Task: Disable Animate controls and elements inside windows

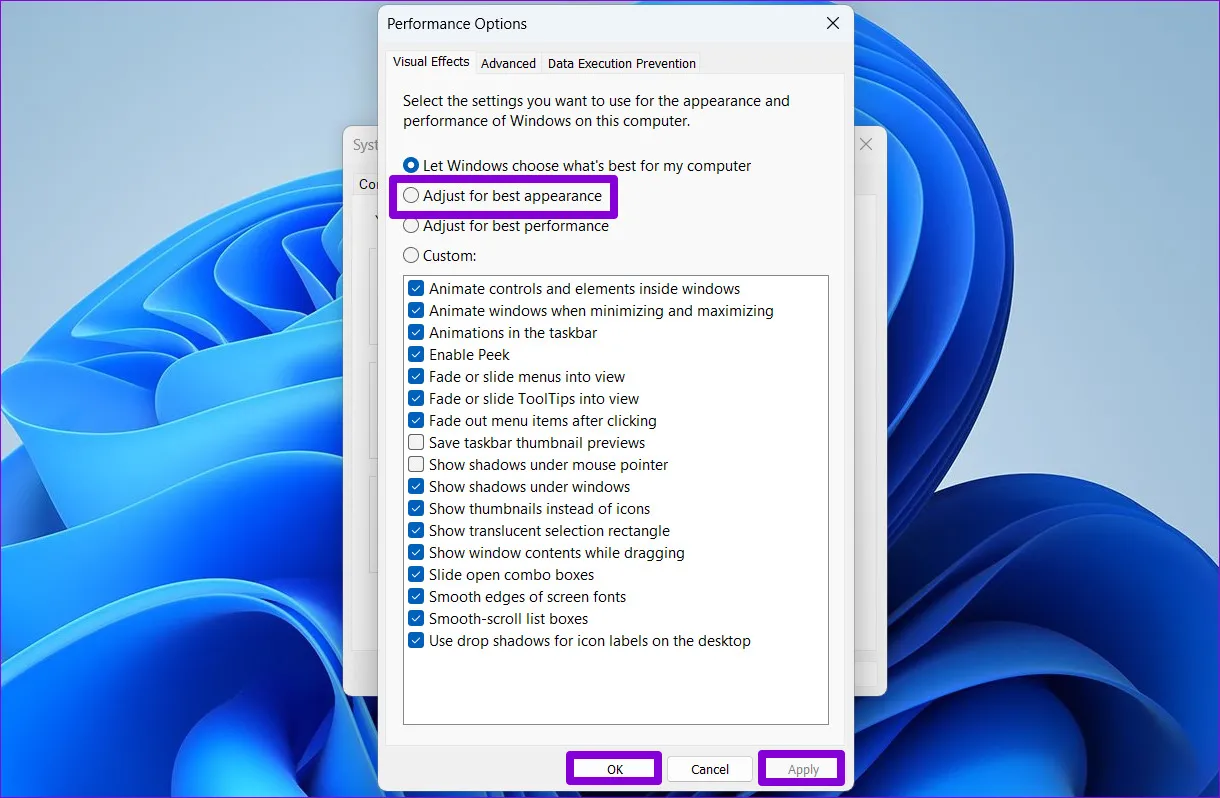Action: pos(416,288)
